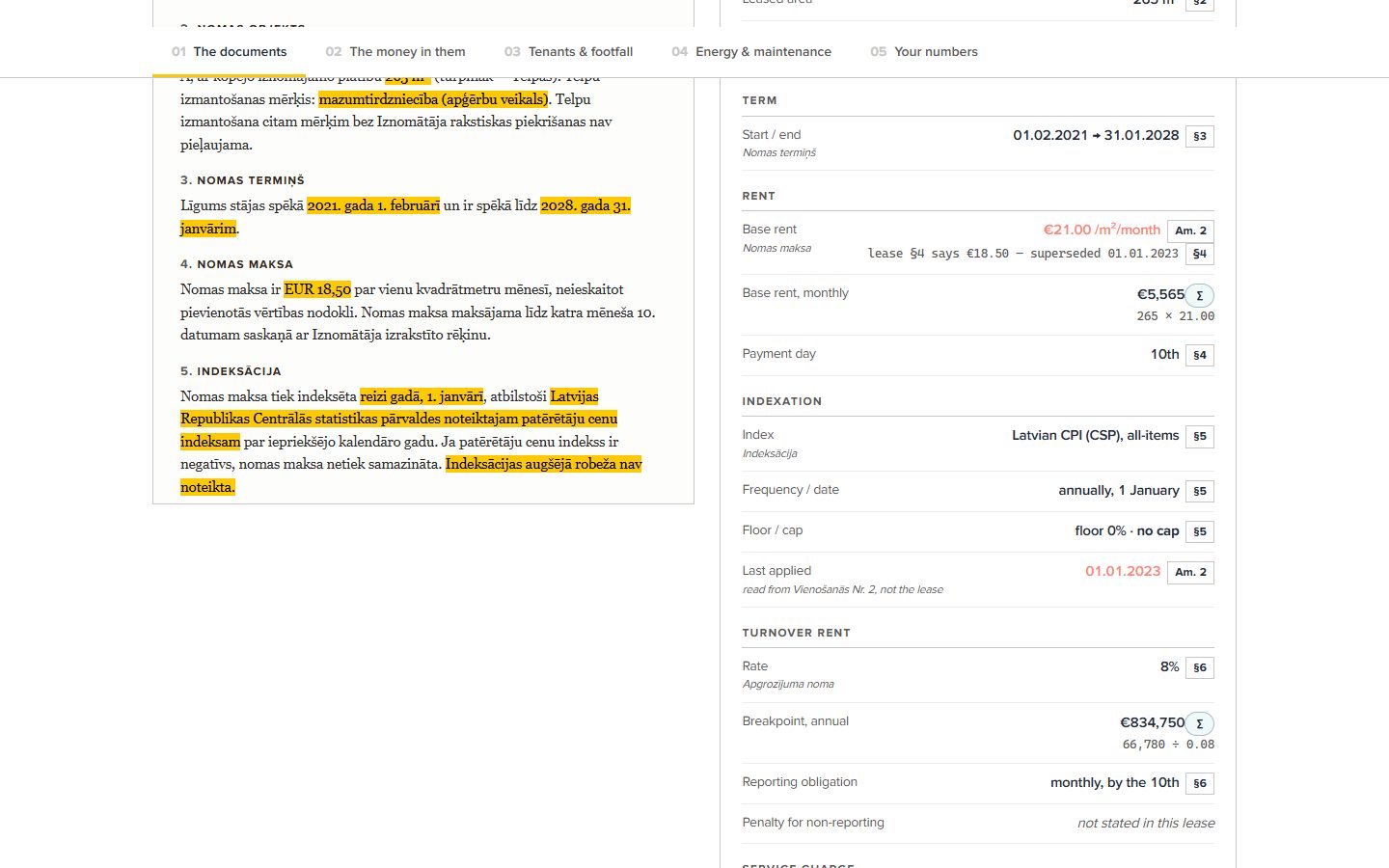Open §5 source for the Index row
This screenshot has width=1389, height=868.
1200,436
